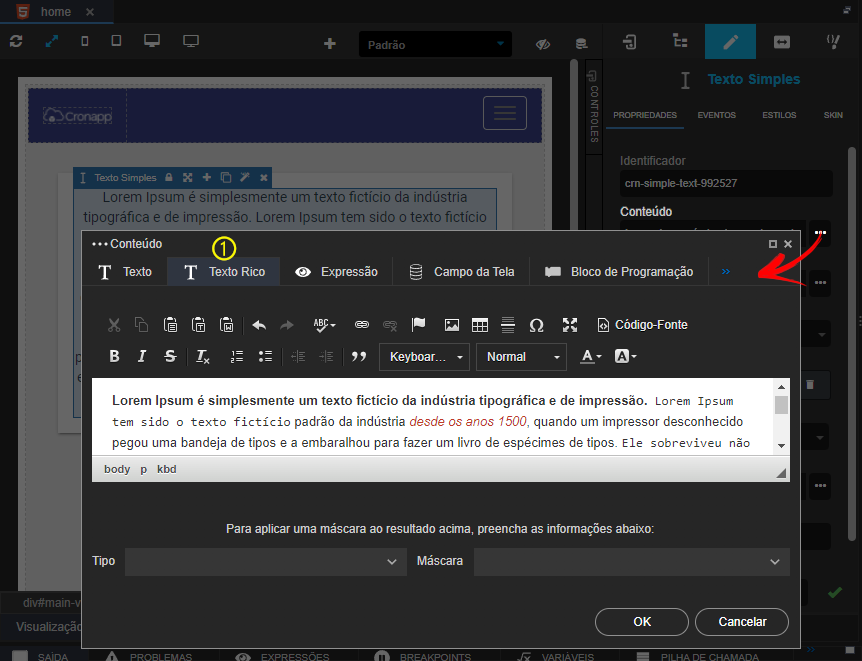Open the spell check ABC dropdown
The image size is (862, 661).
324,325
